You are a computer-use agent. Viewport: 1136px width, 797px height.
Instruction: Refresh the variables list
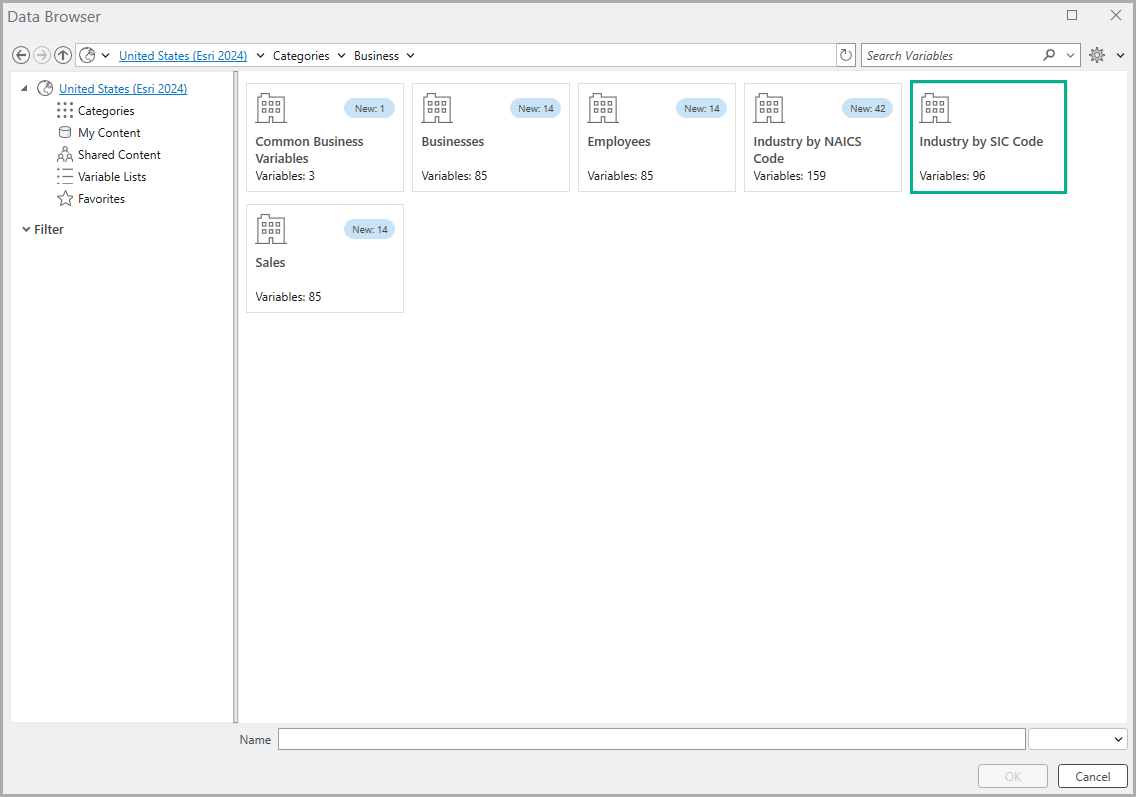pyautogui.click(x=845, y=55)
